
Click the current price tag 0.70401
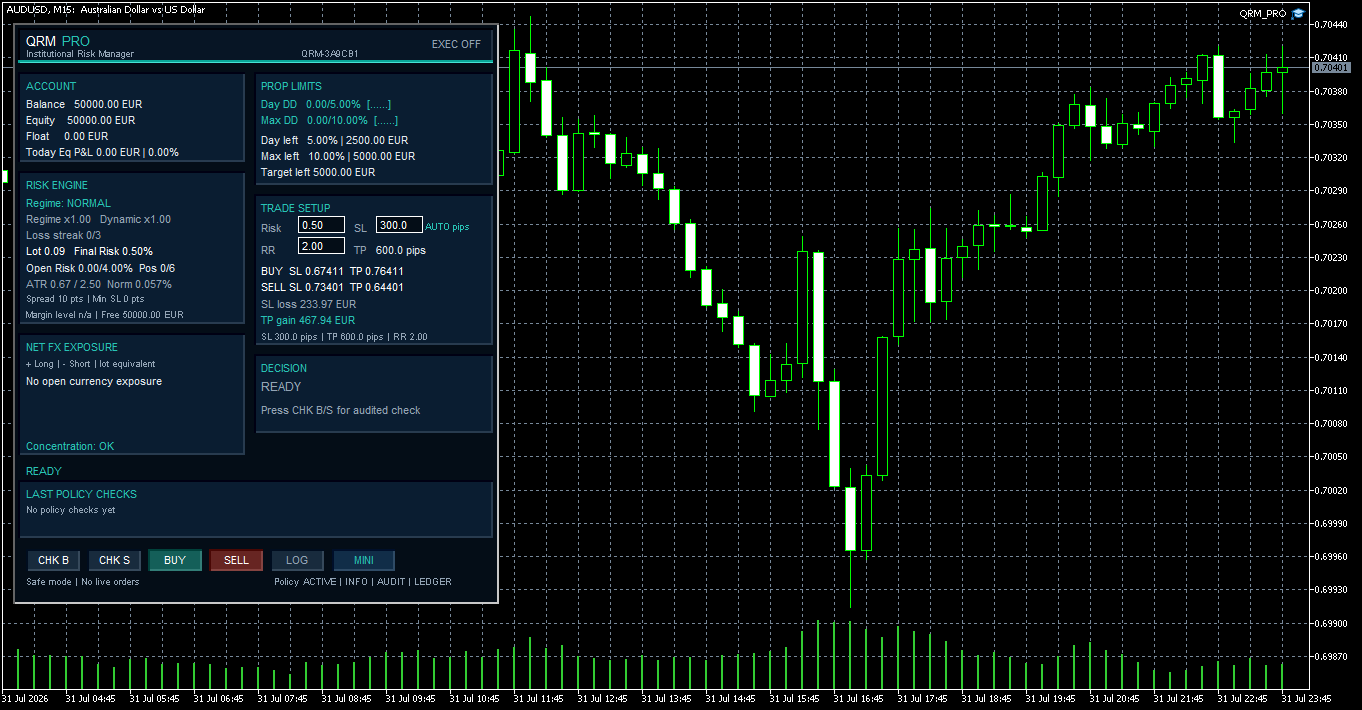coord(1331,67)
